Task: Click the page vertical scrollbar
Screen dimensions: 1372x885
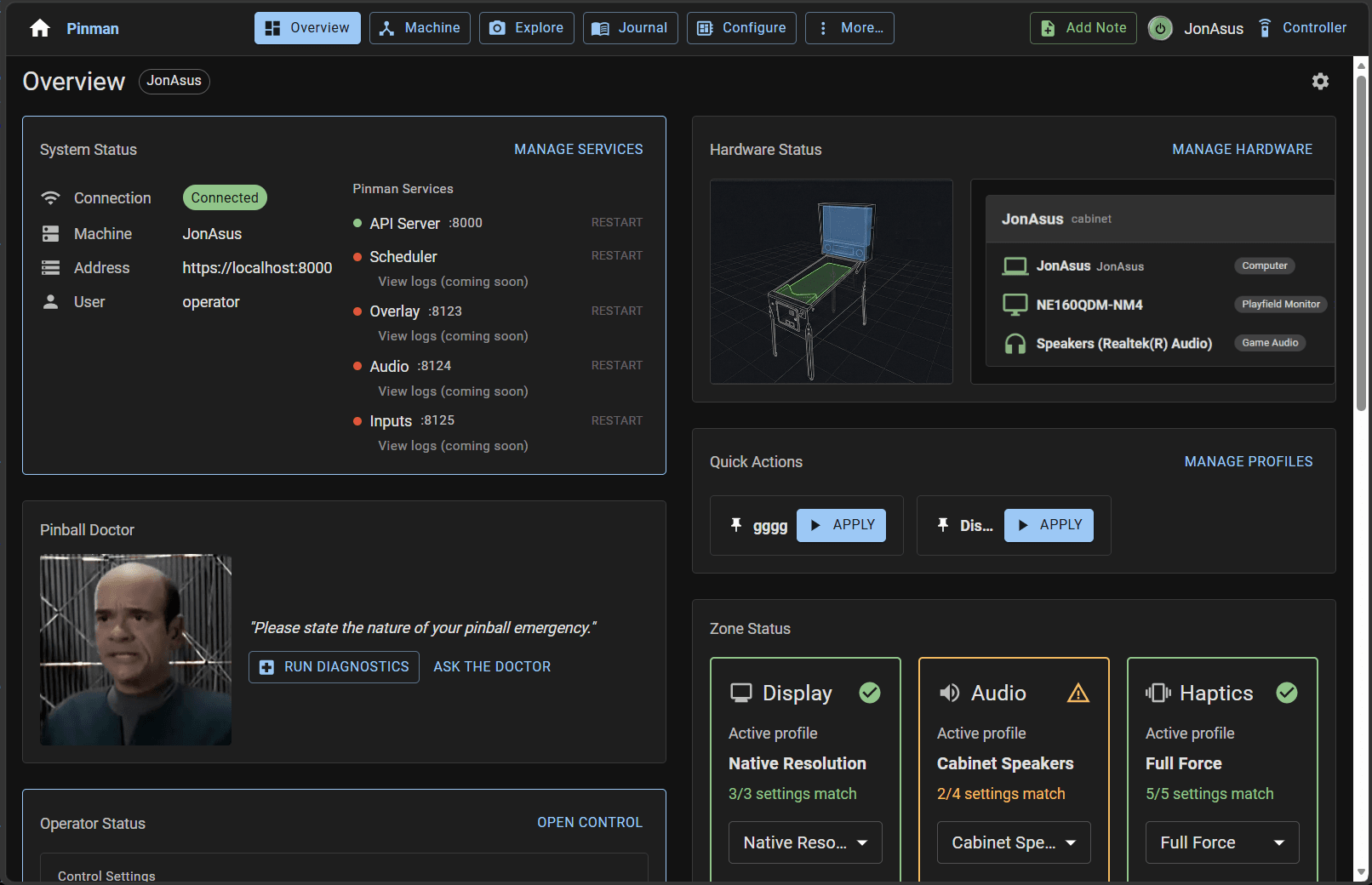Action: 1361,243
